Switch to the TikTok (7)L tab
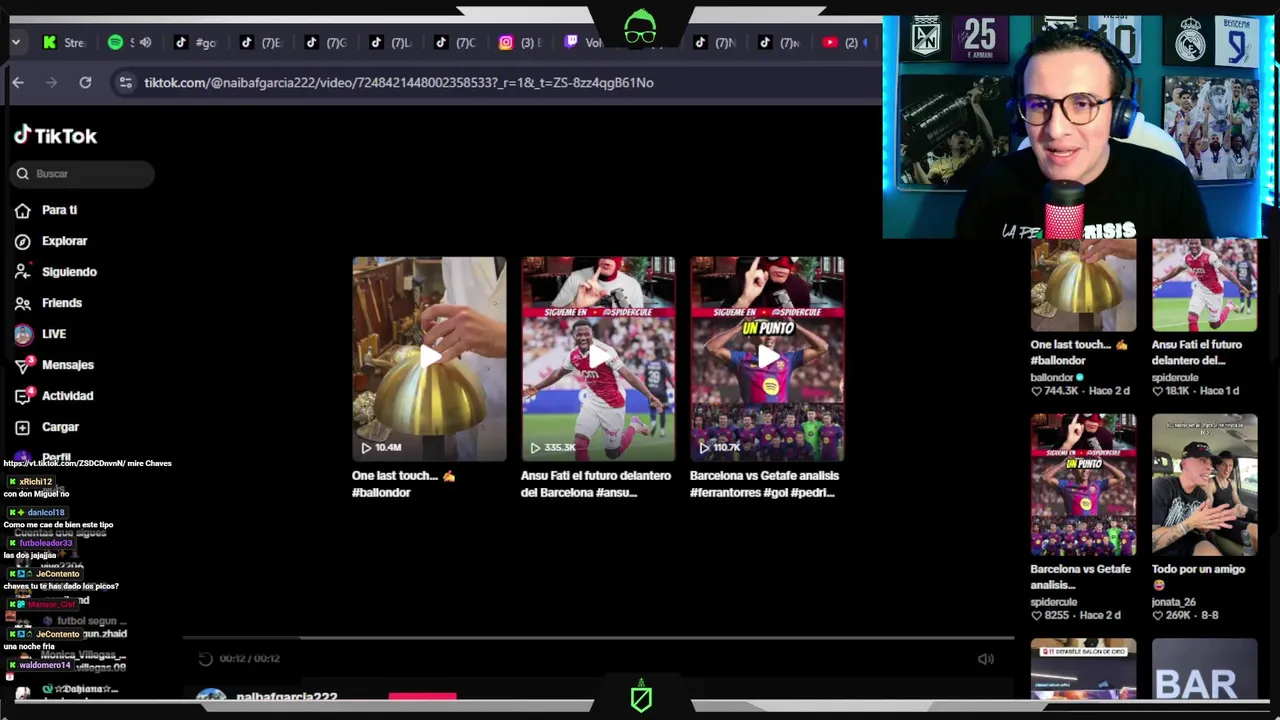1280x720 pixels. pyautogui.click(x=390, y=42)
